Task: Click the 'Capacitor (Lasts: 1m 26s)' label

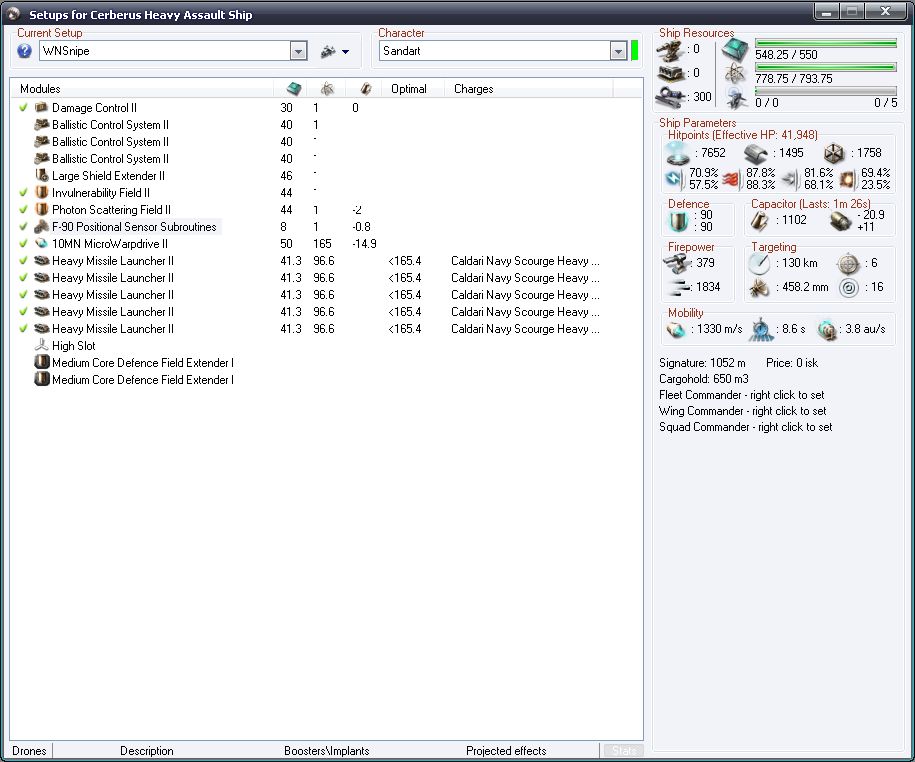Action: pos(811,204)
